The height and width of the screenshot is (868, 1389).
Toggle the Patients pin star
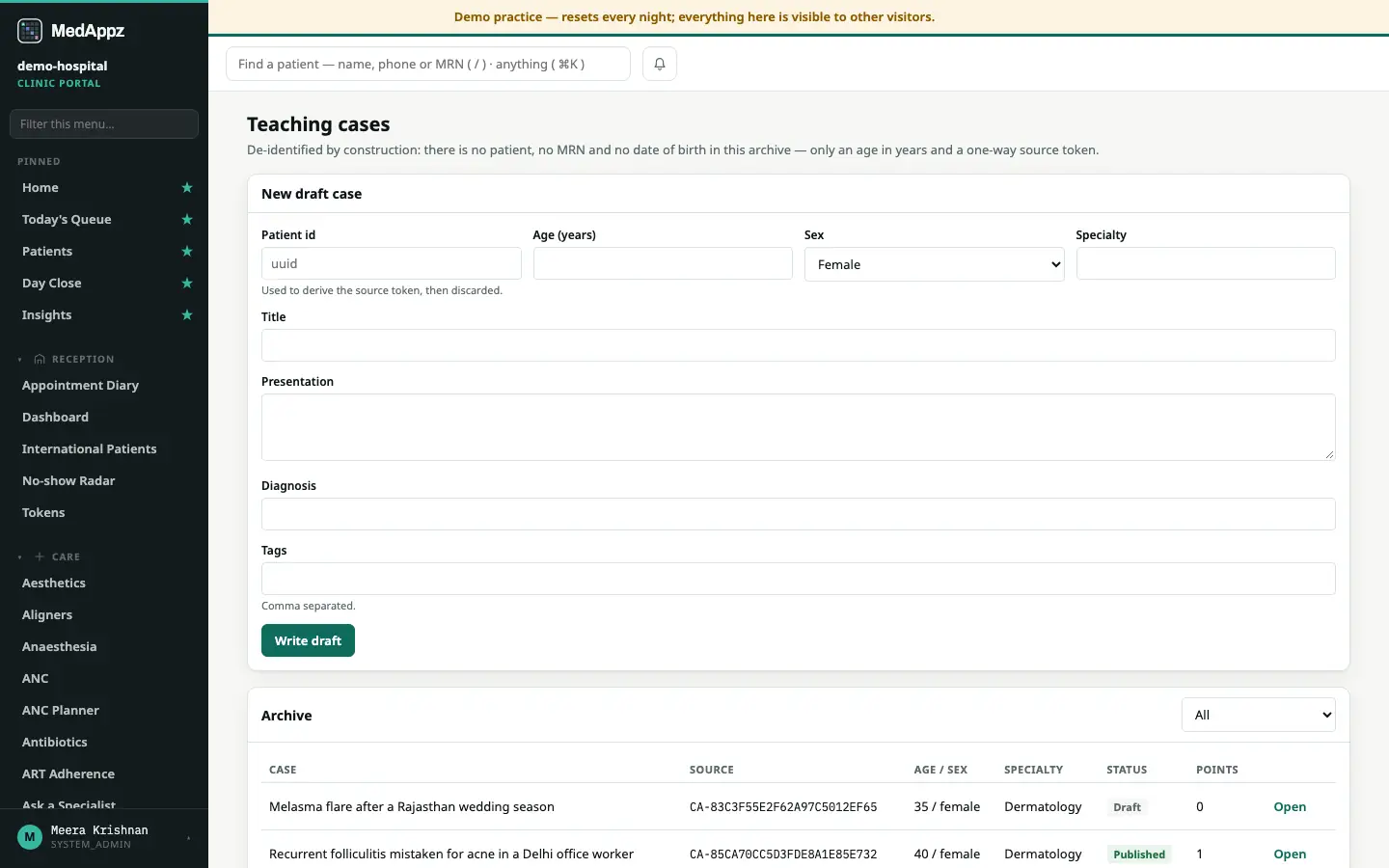click(187, 252)
